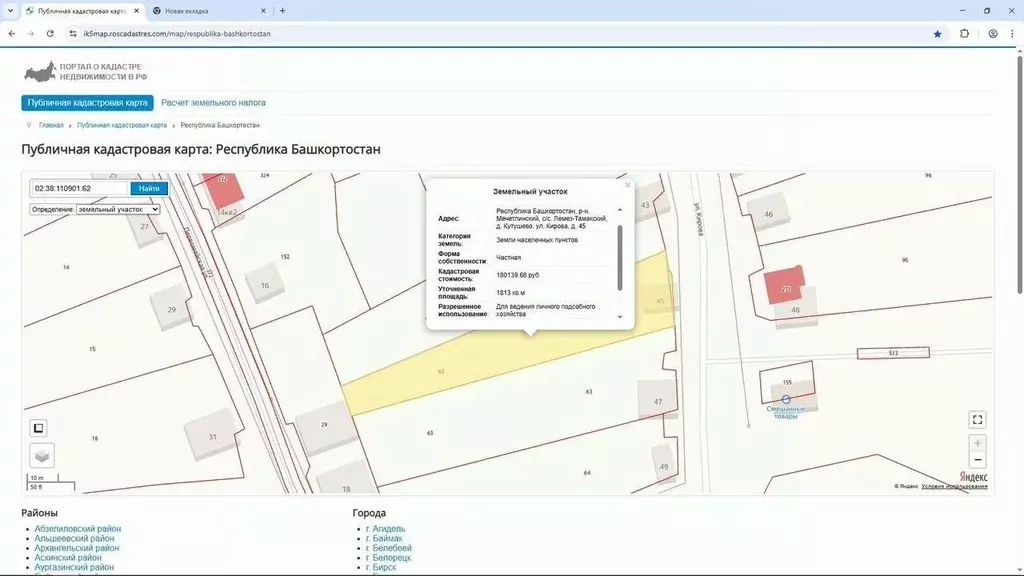Open the map layers switcher

(42, 456)
